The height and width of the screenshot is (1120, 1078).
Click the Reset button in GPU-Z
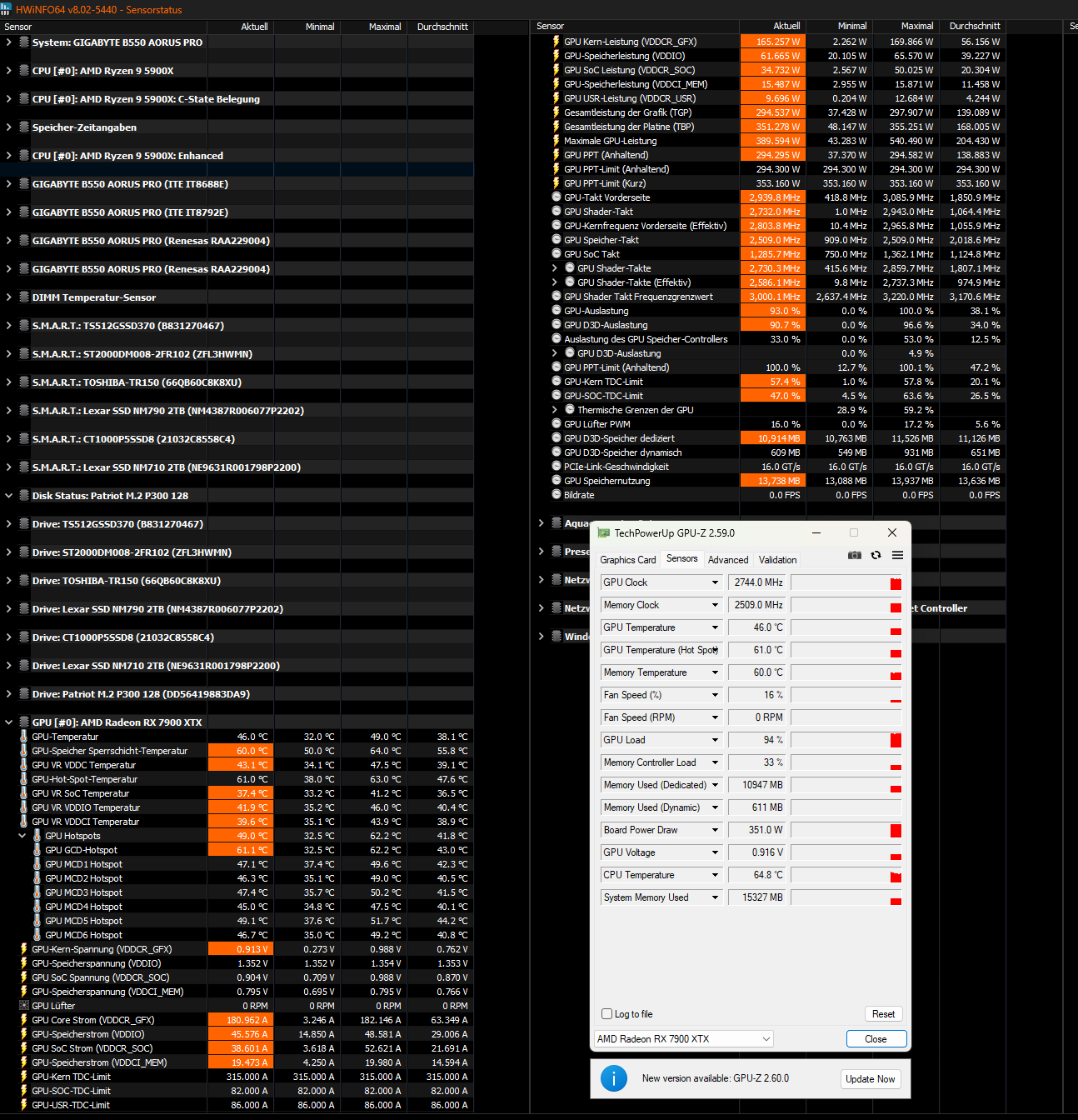click(x=883, y=1014)
